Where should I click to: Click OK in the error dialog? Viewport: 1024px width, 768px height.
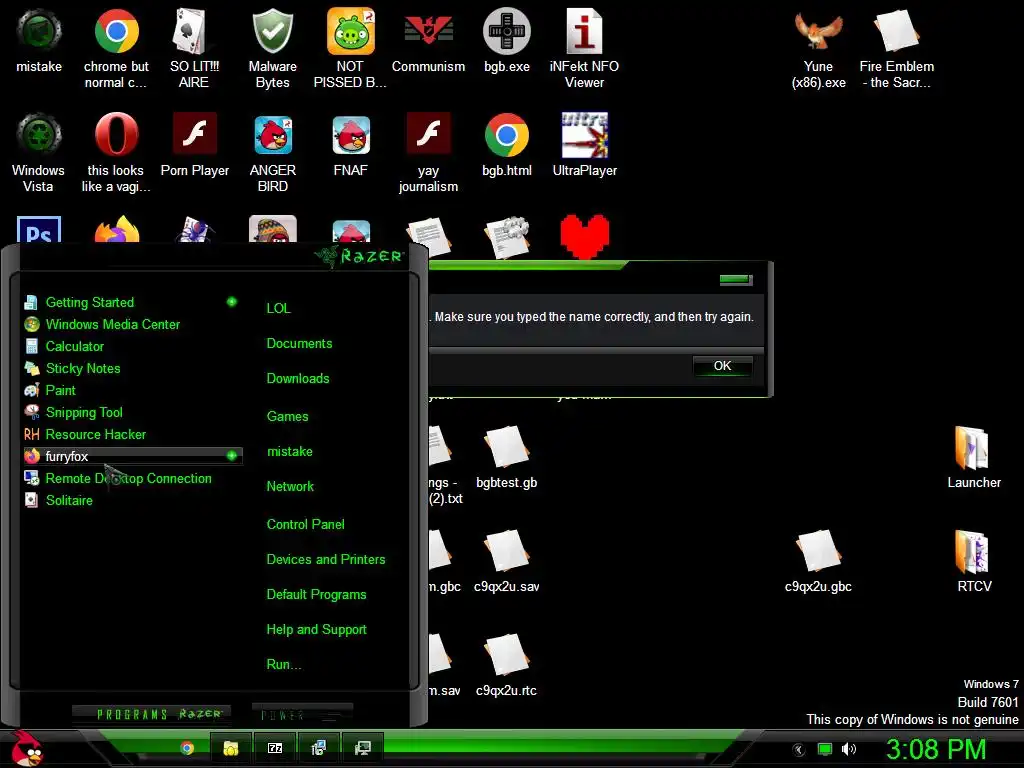point(722,366)
